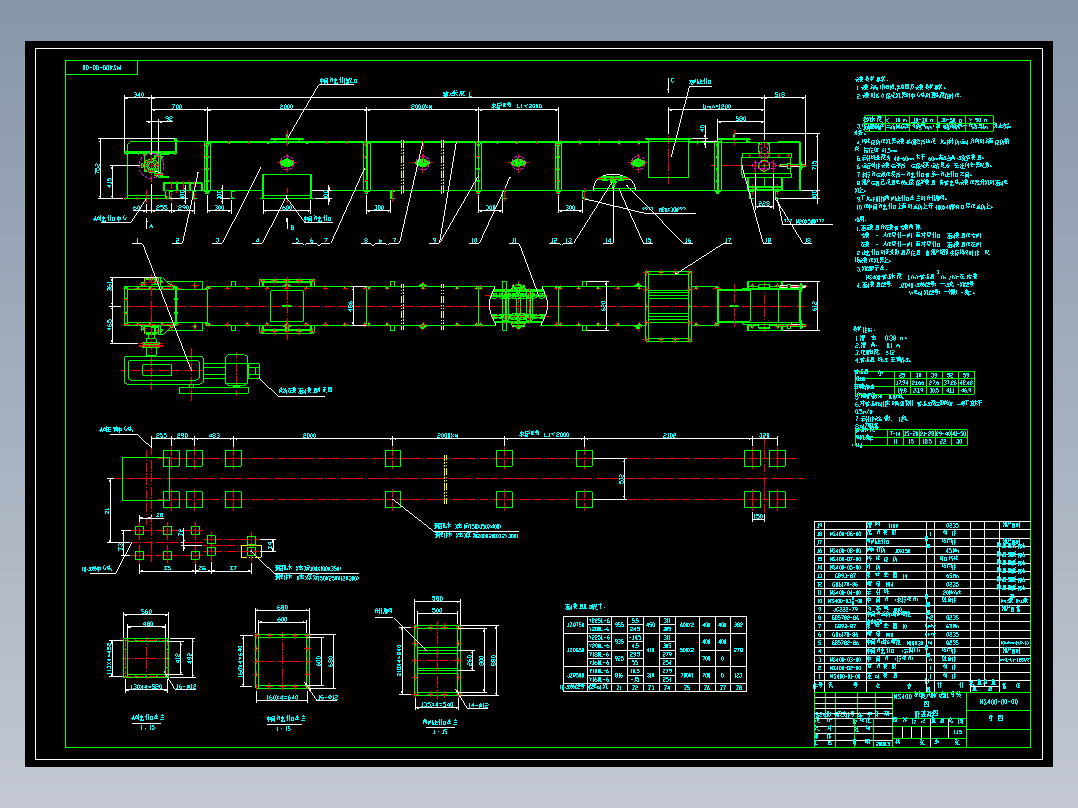Image resolution: width=1078 pixels, height=808 pixels.
Task: Select the rectangular inlet hopper under the trough
Action: (287, 186)
